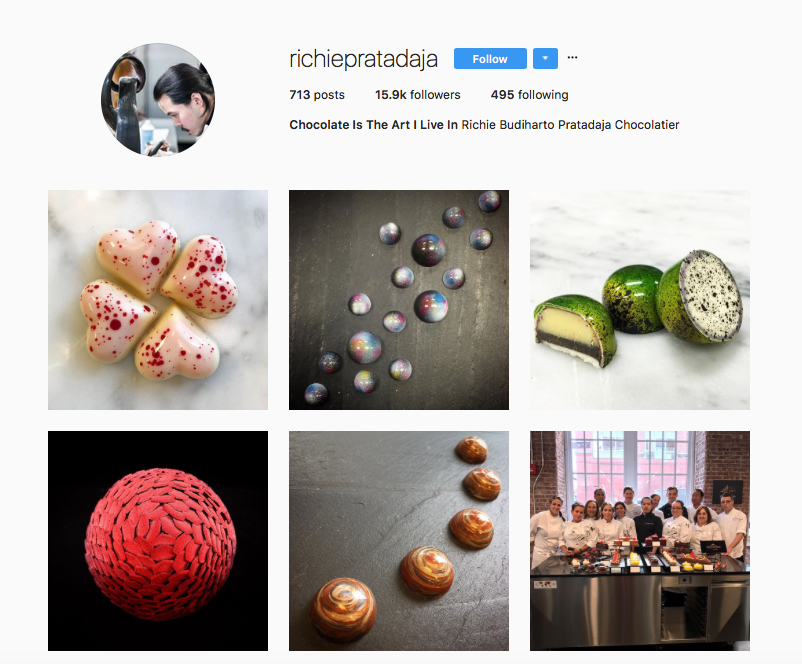Click the 713 posts count
This screenshot has height=664, width=802.
tap(317, 95)
